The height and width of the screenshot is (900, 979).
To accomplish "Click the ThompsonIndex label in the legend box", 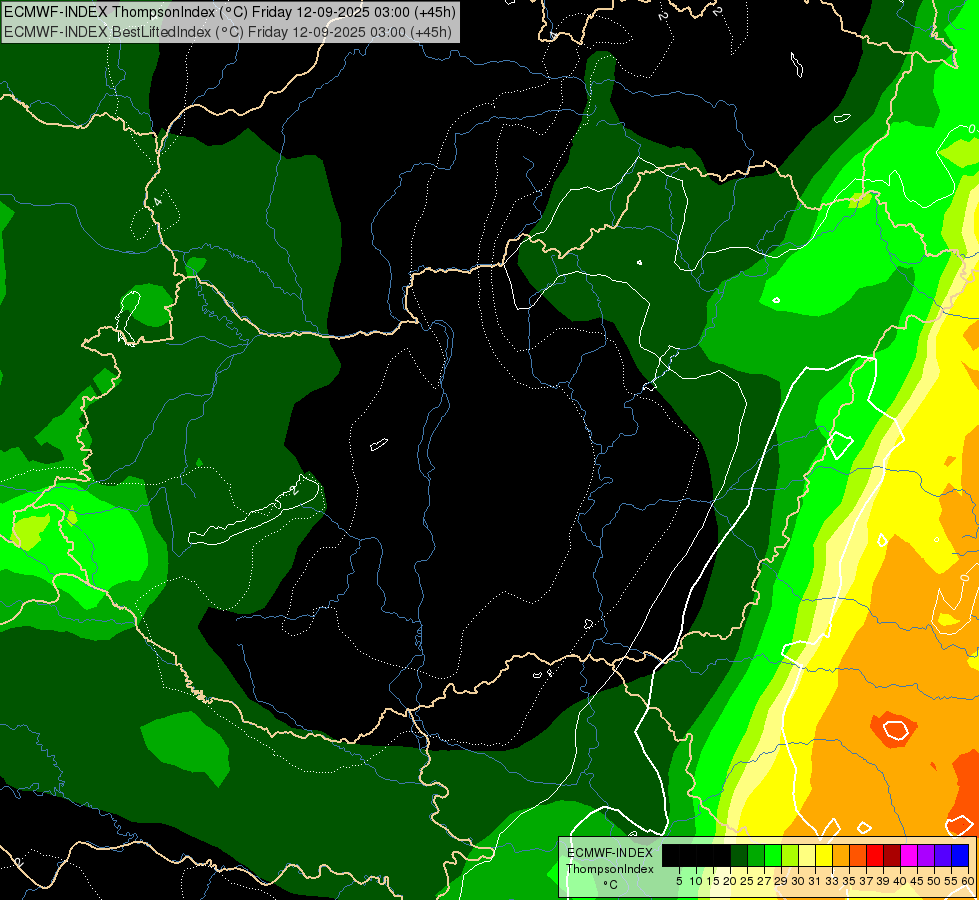I will tap(610, 869).
